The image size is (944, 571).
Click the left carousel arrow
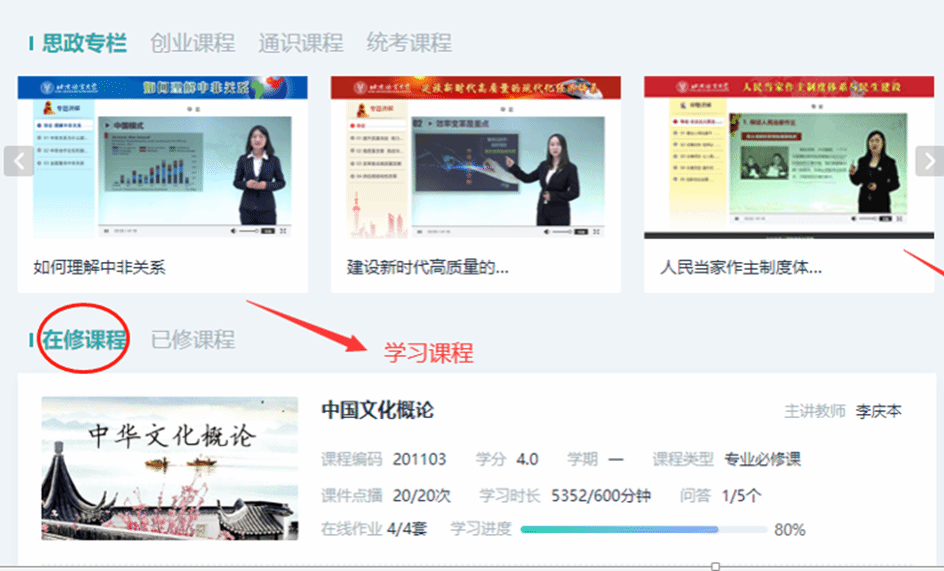tap(18, 160)
